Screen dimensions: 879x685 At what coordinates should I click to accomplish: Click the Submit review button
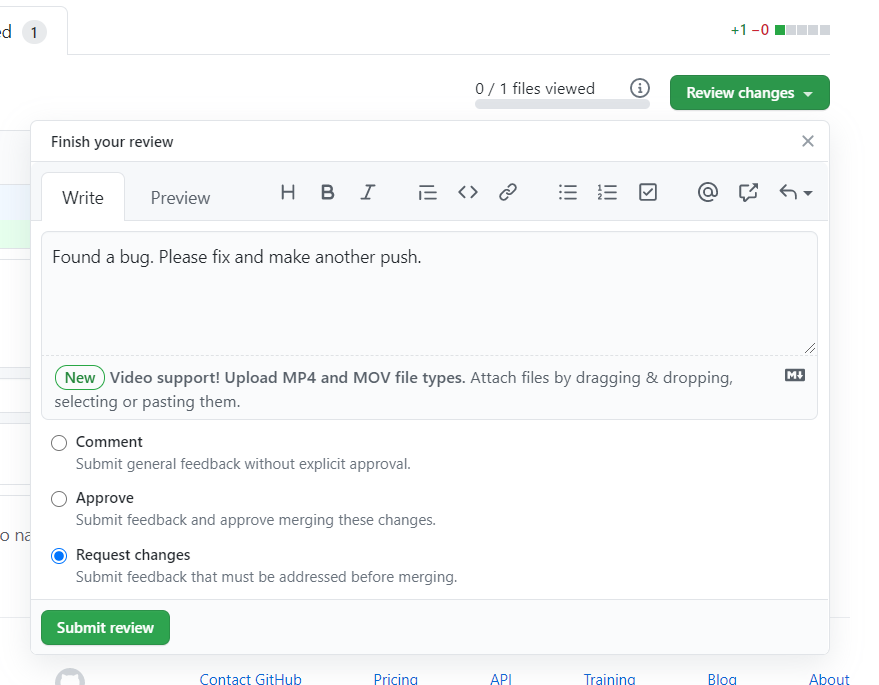(x=105, y=628)
